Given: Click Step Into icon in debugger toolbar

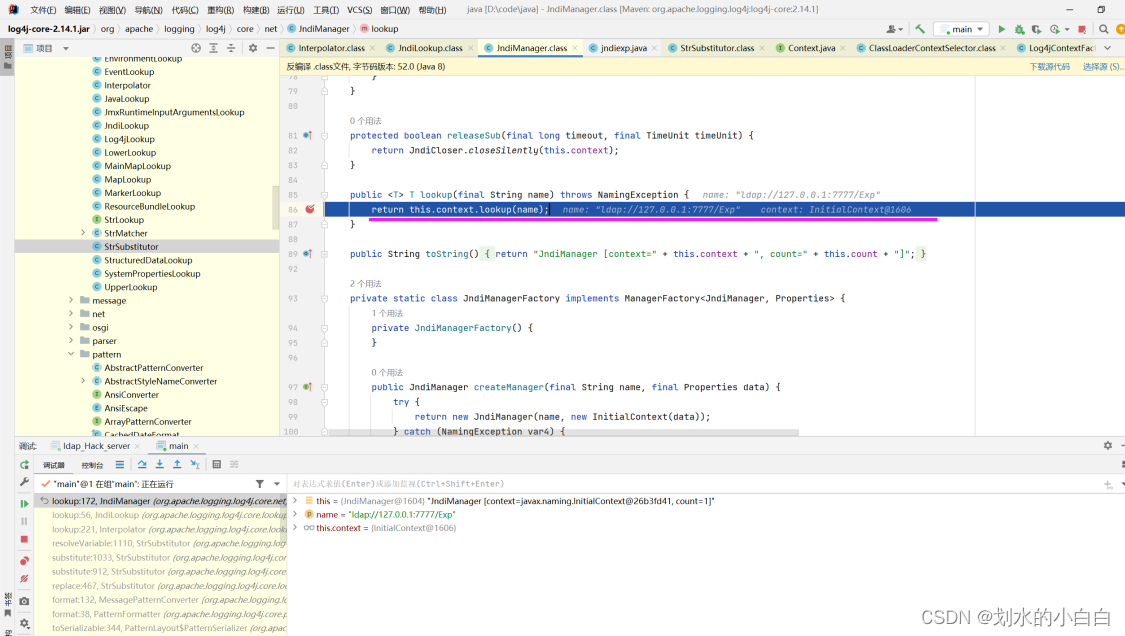Looking at the screenshot, I should [x=159, y=464].
